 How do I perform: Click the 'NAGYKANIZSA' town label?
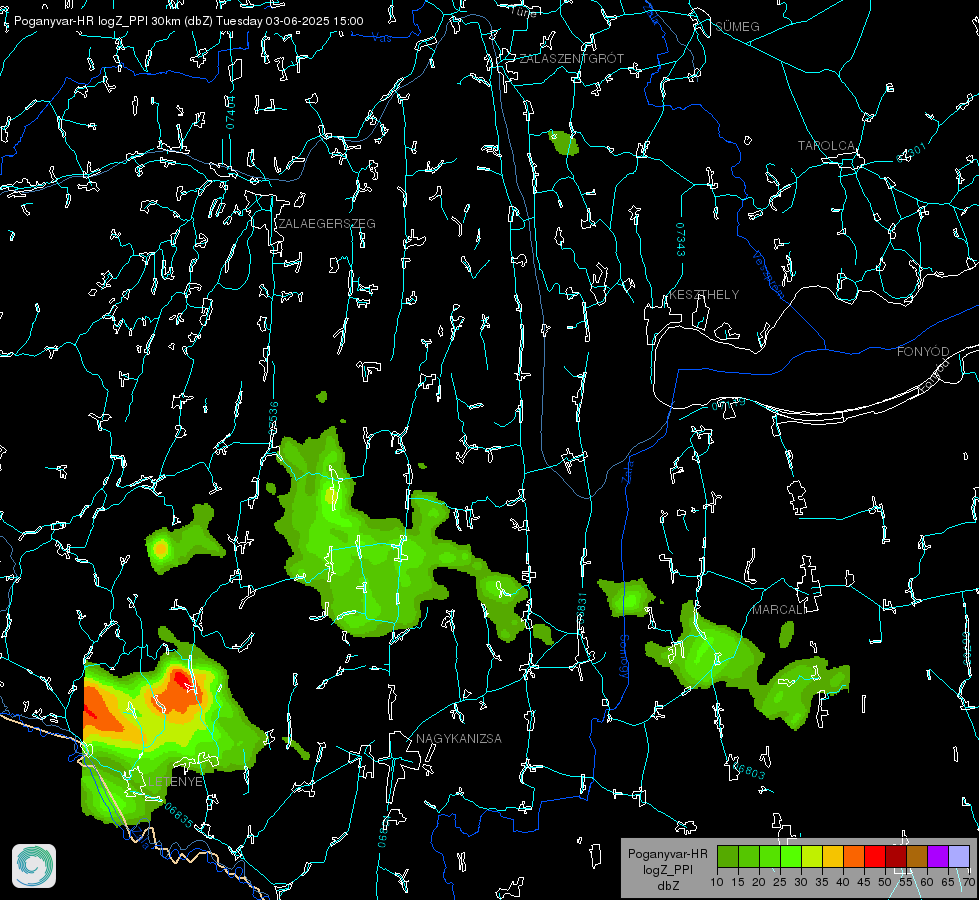point(459,739)
